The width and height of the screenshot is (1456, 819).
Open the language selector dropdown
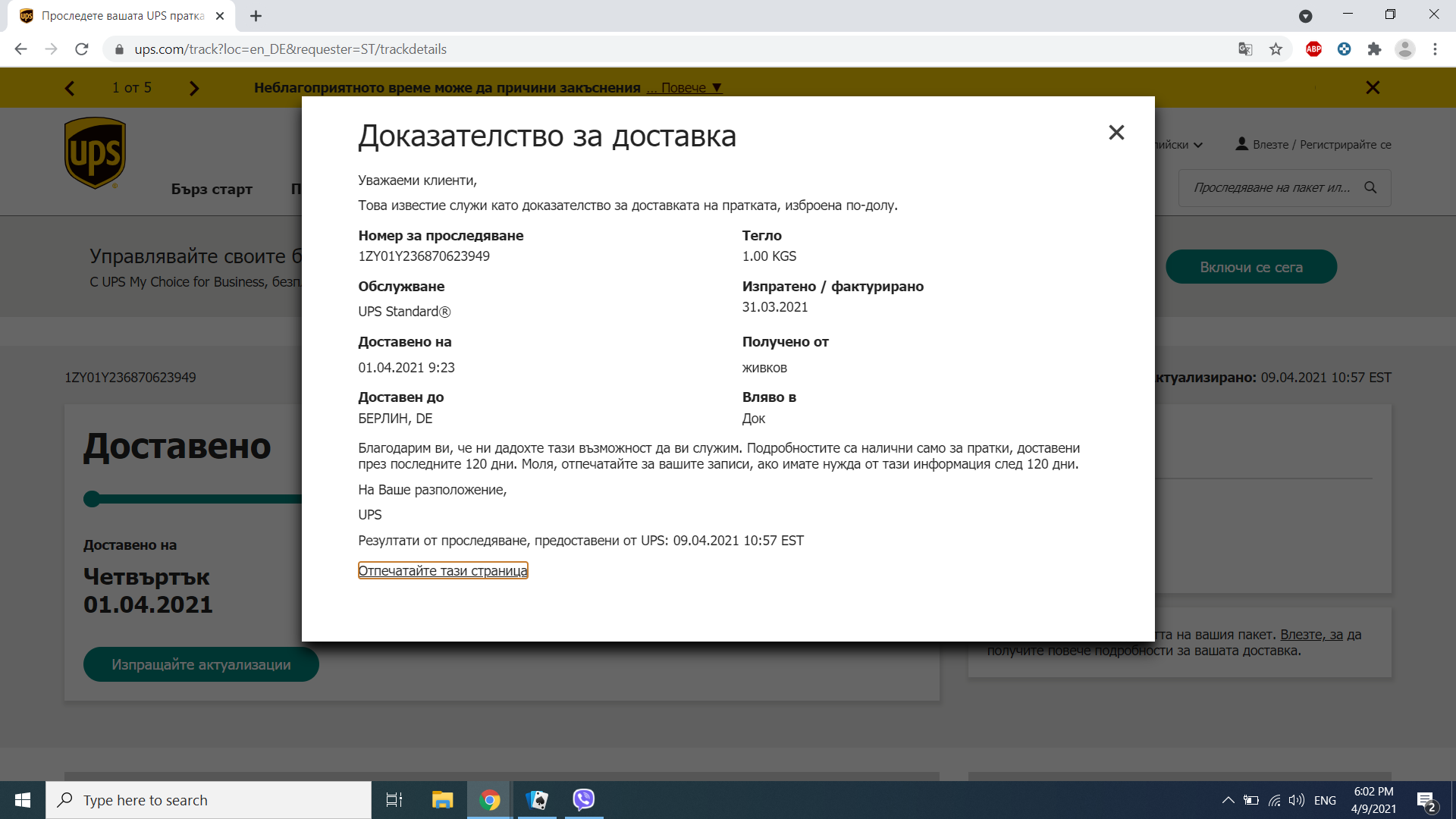(1180, 145)
